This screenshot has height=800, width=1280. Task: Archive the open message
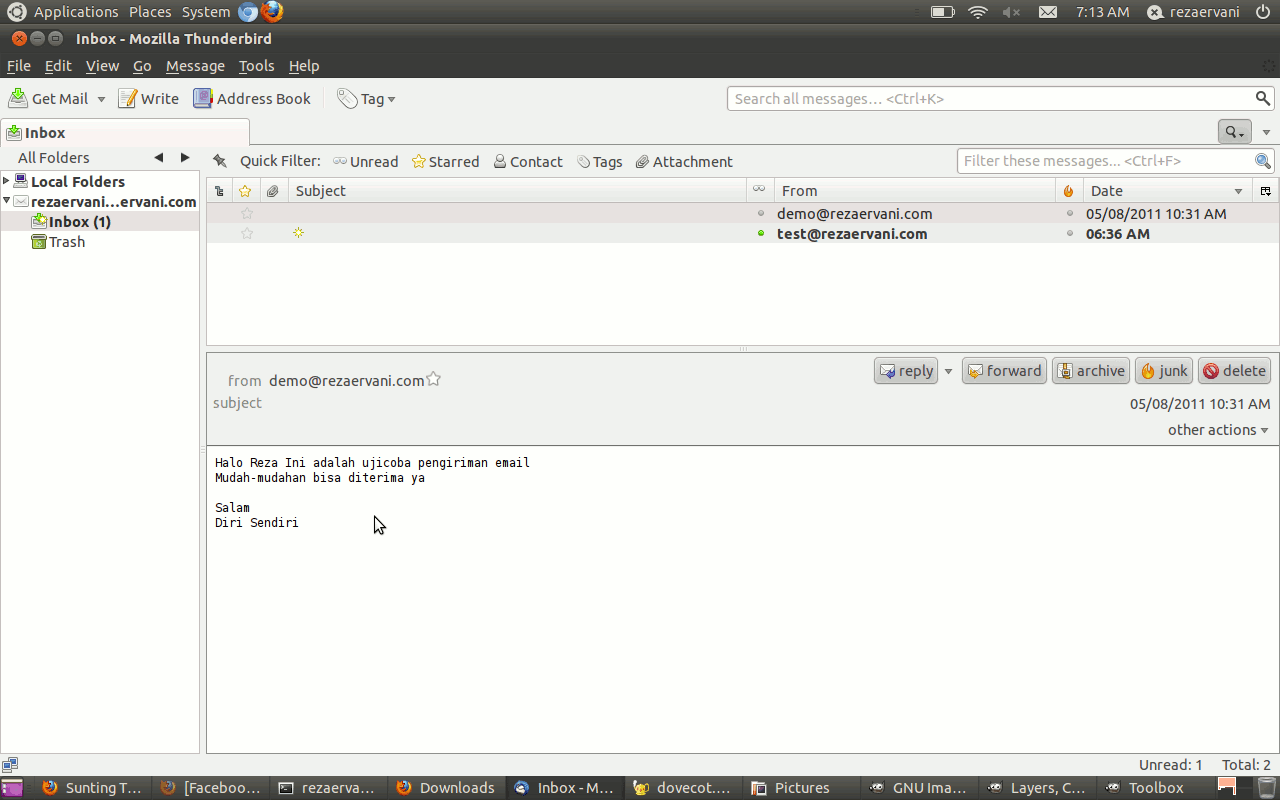click(x=1091, y=371)
